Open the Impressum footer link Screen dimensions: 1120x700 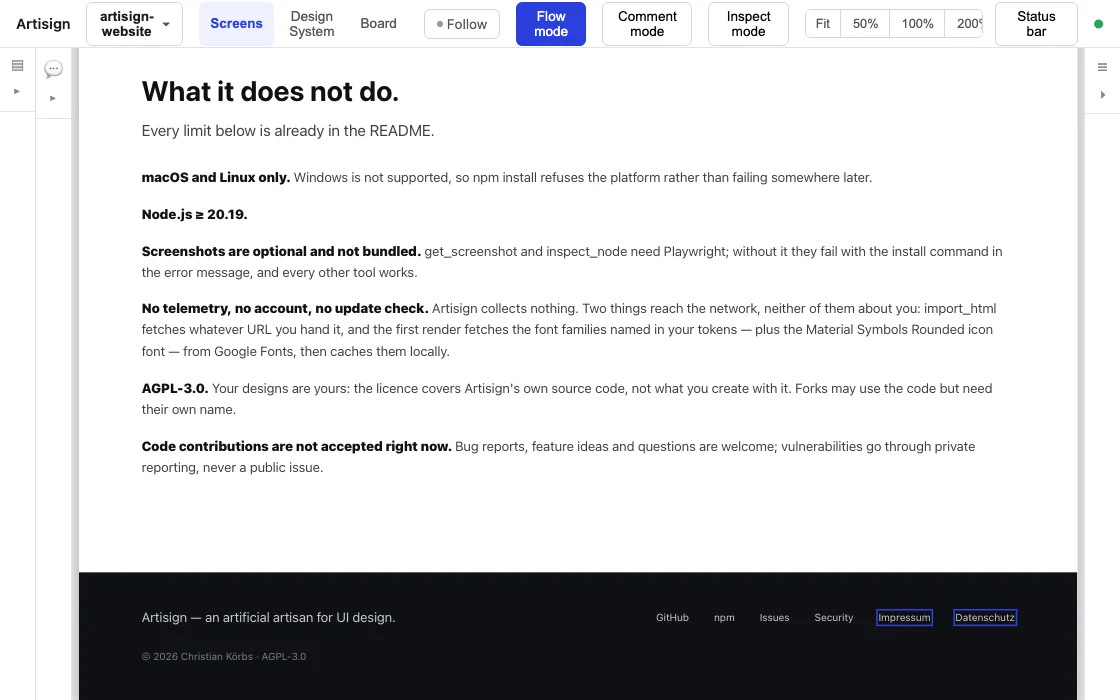pos(904,618)
